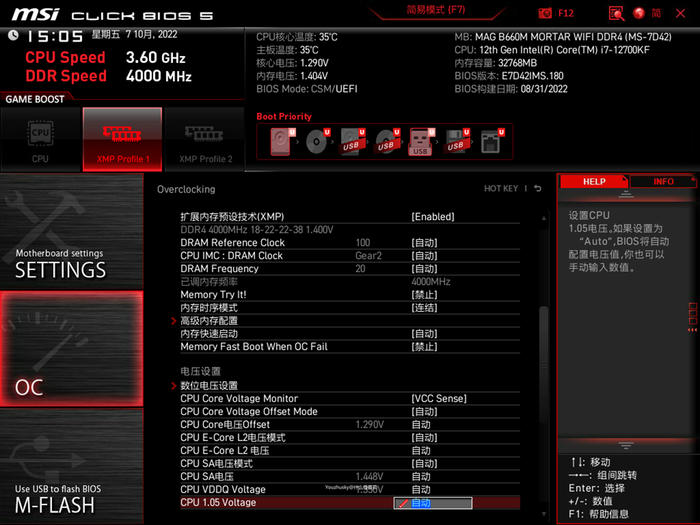Click the scroll-down arrow of settings list
This screenshot has width=700, height=525.
(544, 515)
